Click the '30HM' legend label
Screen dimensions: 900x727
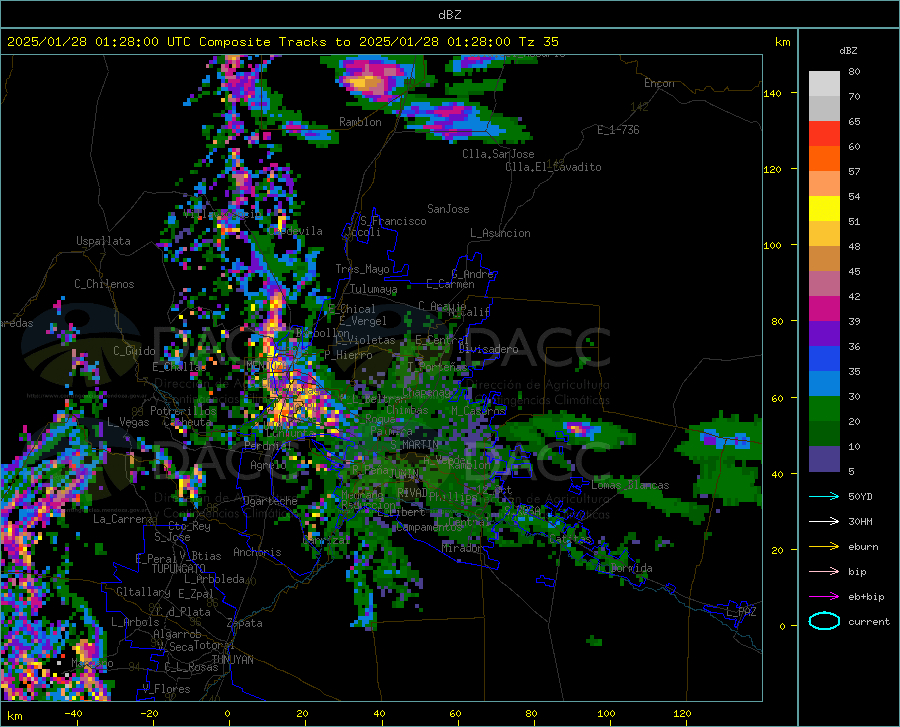tap(860, 522)
